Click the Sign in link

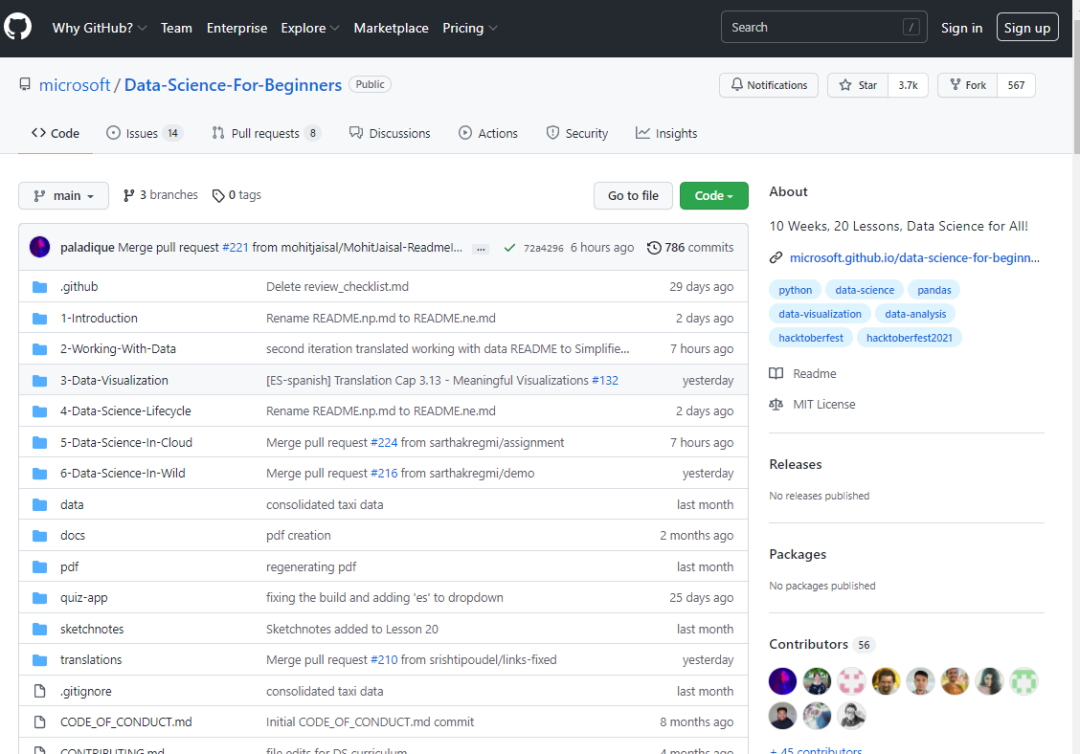click(x=962, y=28)
